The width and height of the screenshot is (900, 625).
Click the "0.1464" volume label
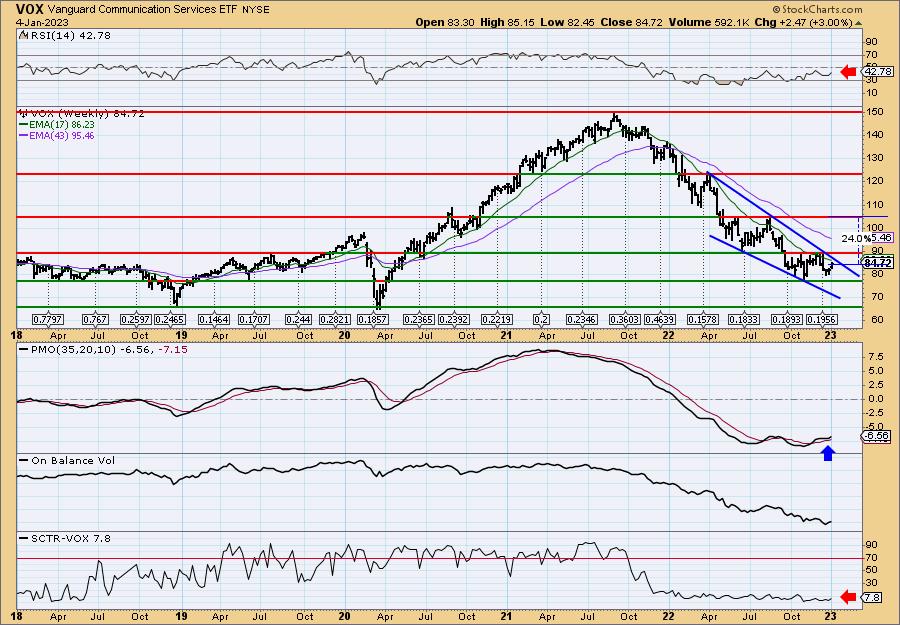[x=214, y=319]
